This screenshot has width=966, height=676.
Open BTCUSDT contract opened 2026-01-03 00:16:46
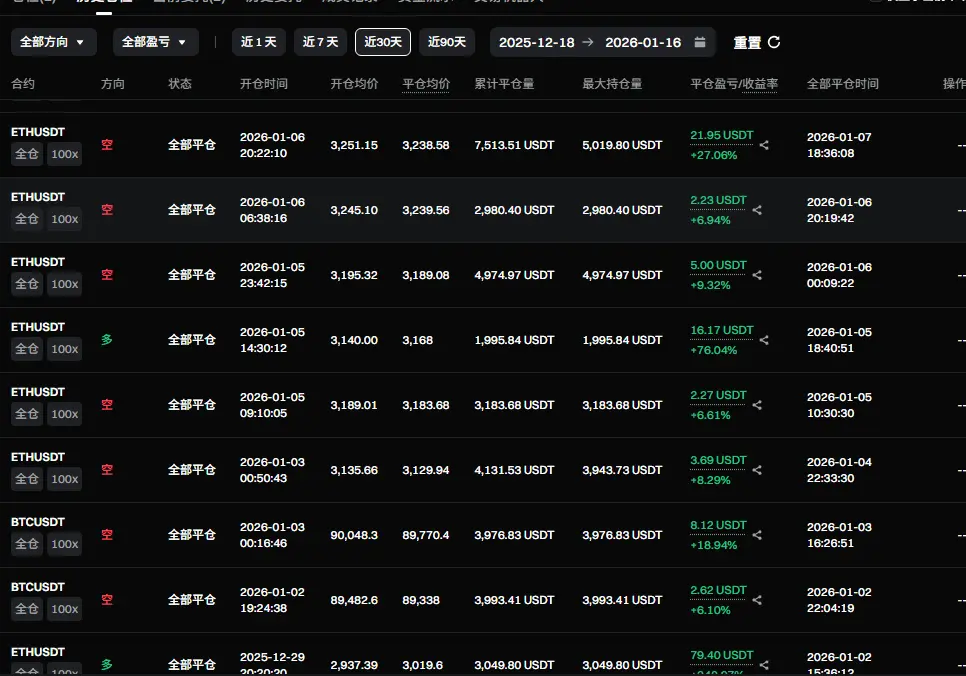[38, 522]
